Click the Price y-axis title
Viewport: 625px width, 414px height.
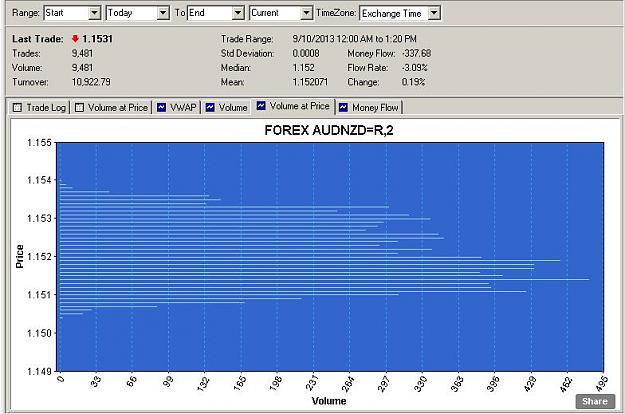pyautogui.click(x=20, y=256)
